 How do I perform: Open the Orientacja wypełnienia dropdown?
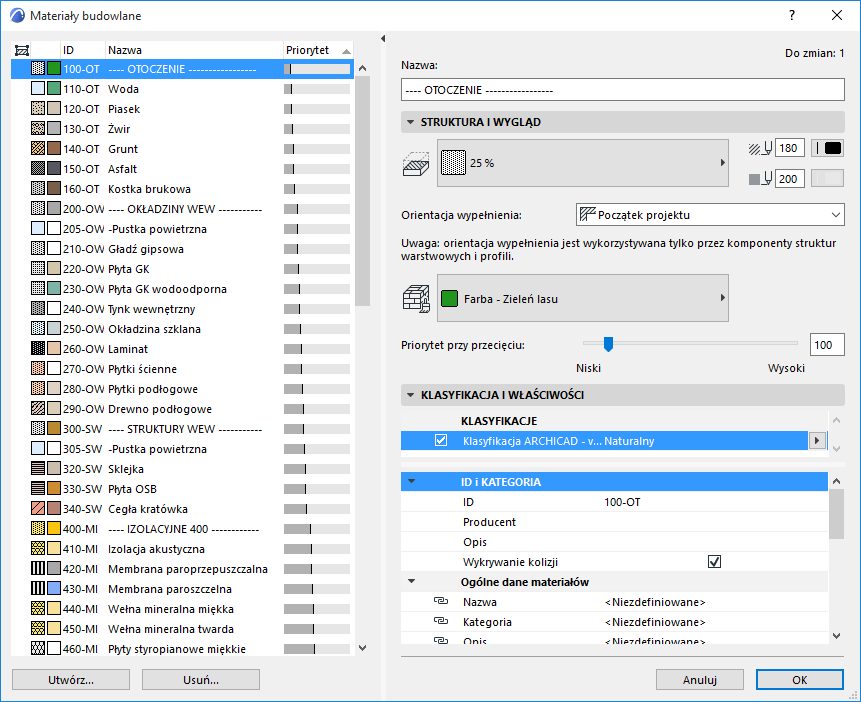[710, 215]
